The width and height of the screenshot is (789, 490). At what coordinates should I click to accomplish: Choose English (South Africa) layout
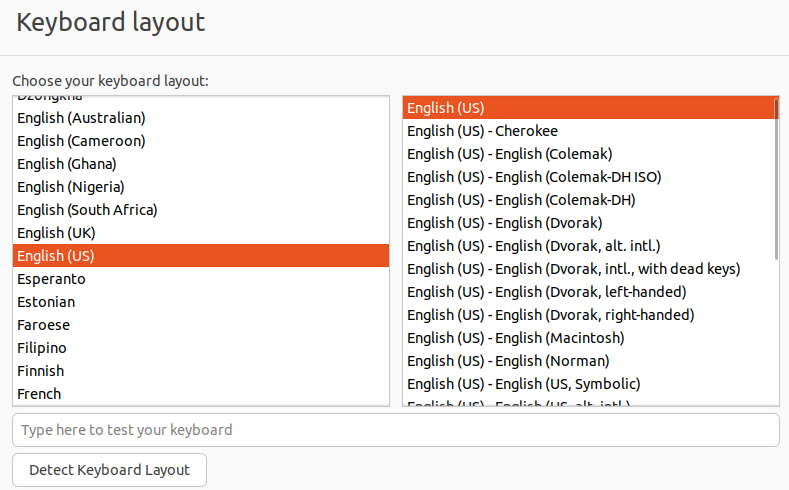87,210
